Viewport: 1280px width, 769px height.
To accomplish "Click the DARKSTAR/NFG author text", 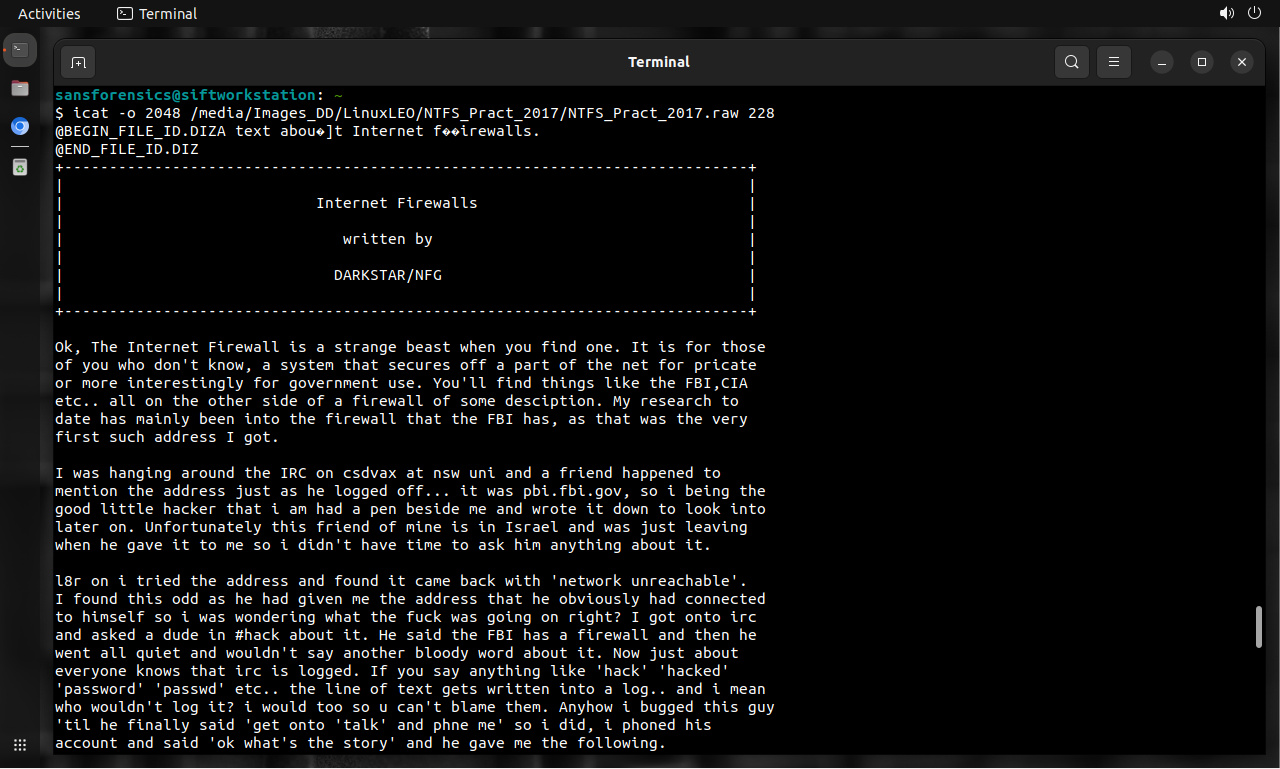I will [x=387, y=275].
